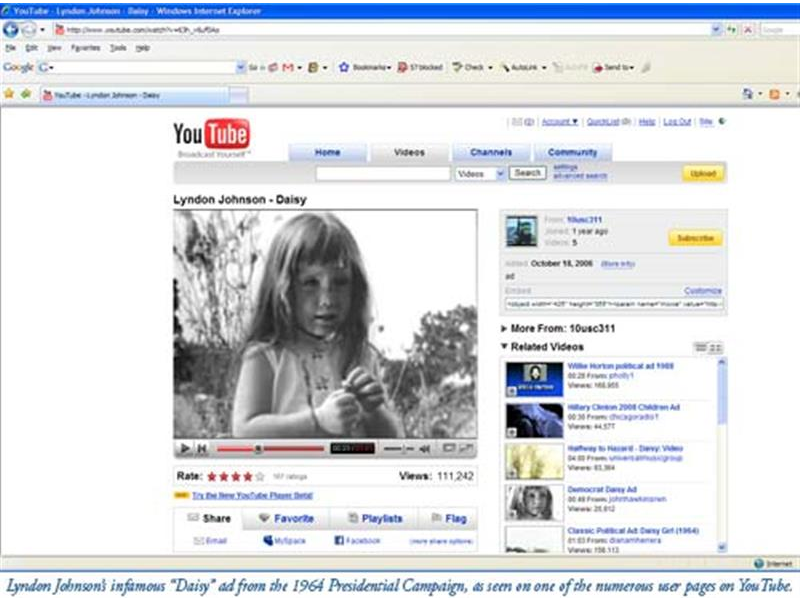This screenshot has height=600, width=800.
Task: Open the Edit menu
Action: click(32, 48)
